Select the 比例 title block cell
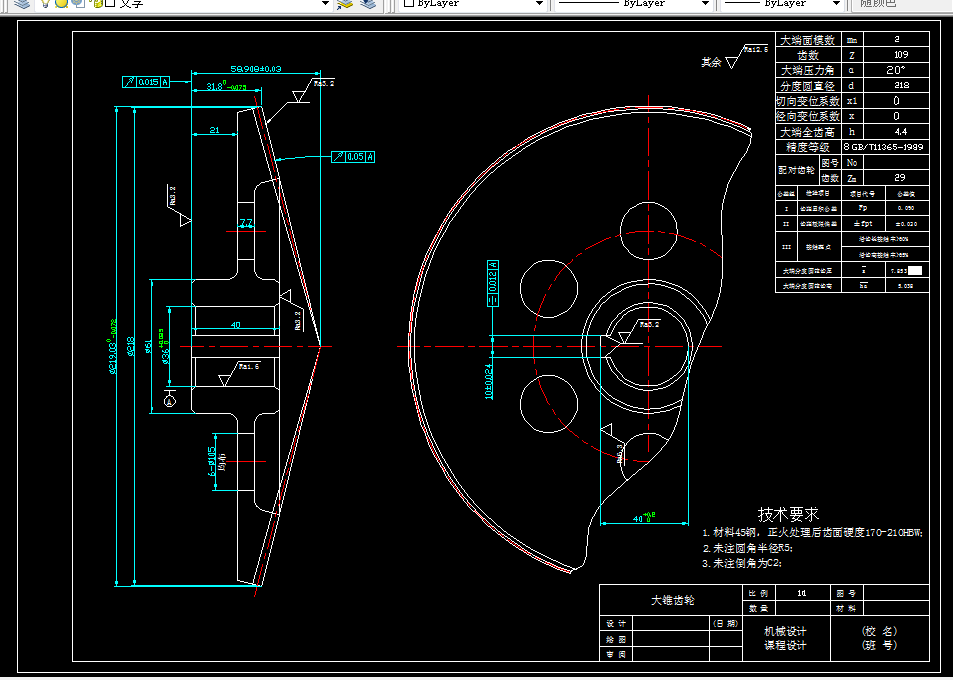This screenshot has width=953, height=680. coord(757,593)
